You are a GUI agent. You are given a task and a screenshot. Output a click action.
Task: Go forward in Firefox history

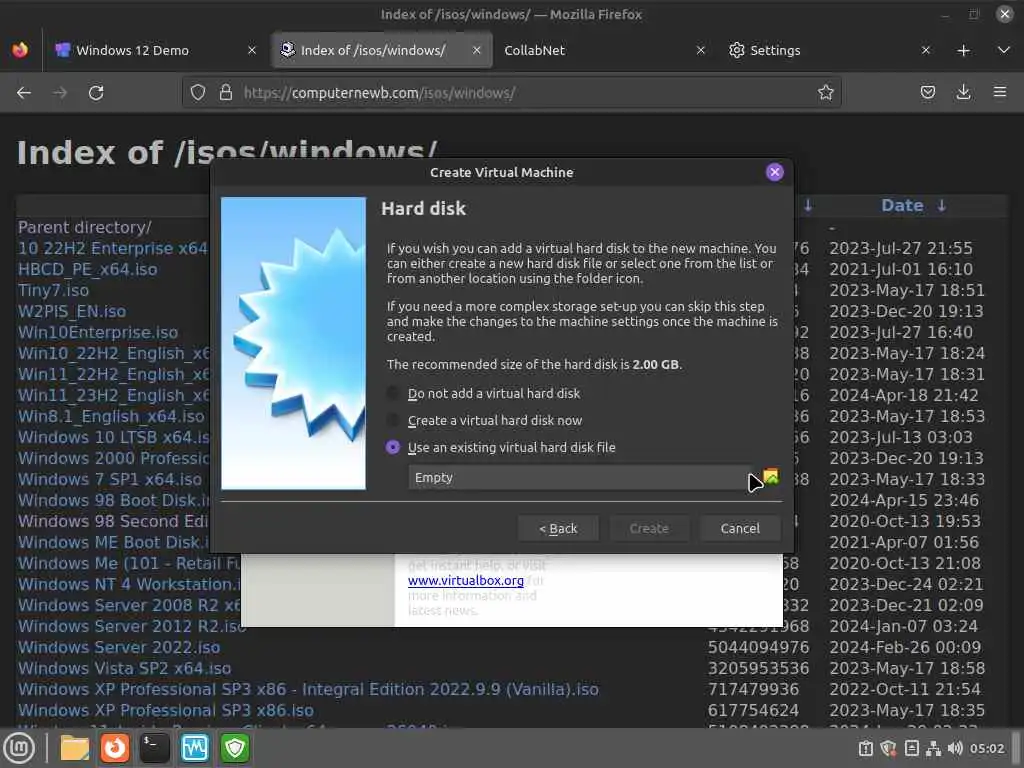point(60,93)
